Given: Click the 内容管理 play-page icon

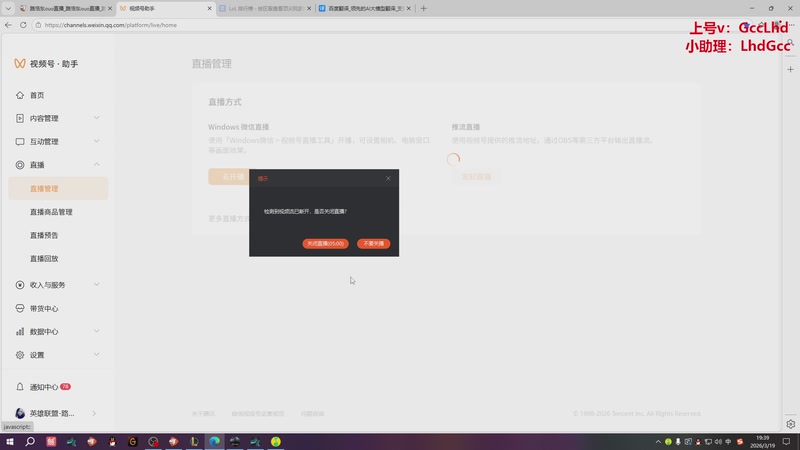Looking at the screenshot, I should [x=20, y=118].
